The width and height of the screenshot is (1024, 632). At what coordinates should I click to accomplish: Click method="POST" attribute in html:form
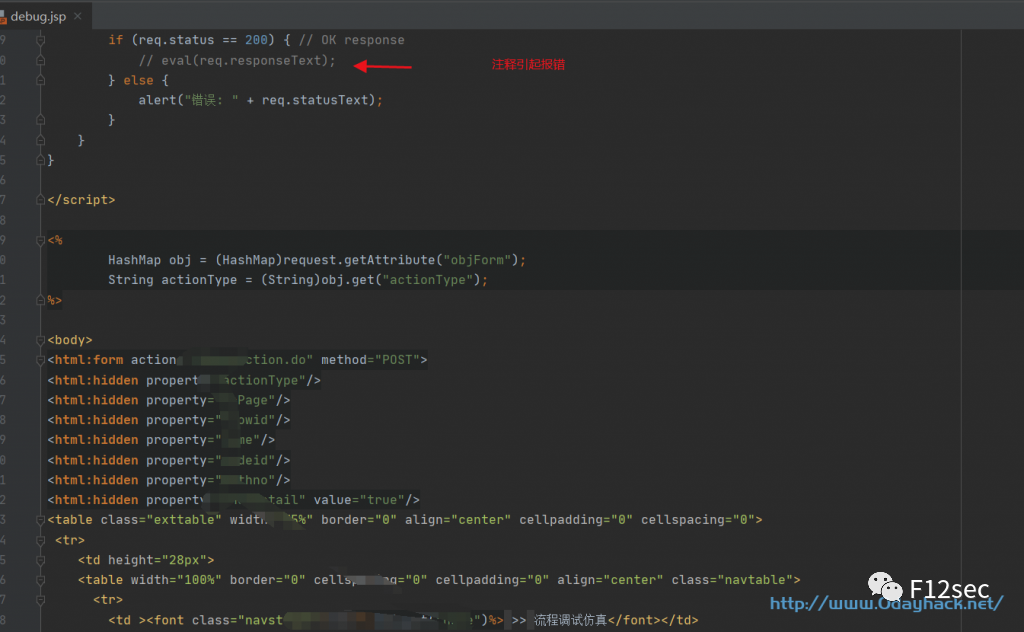click(x=370, y=360)
